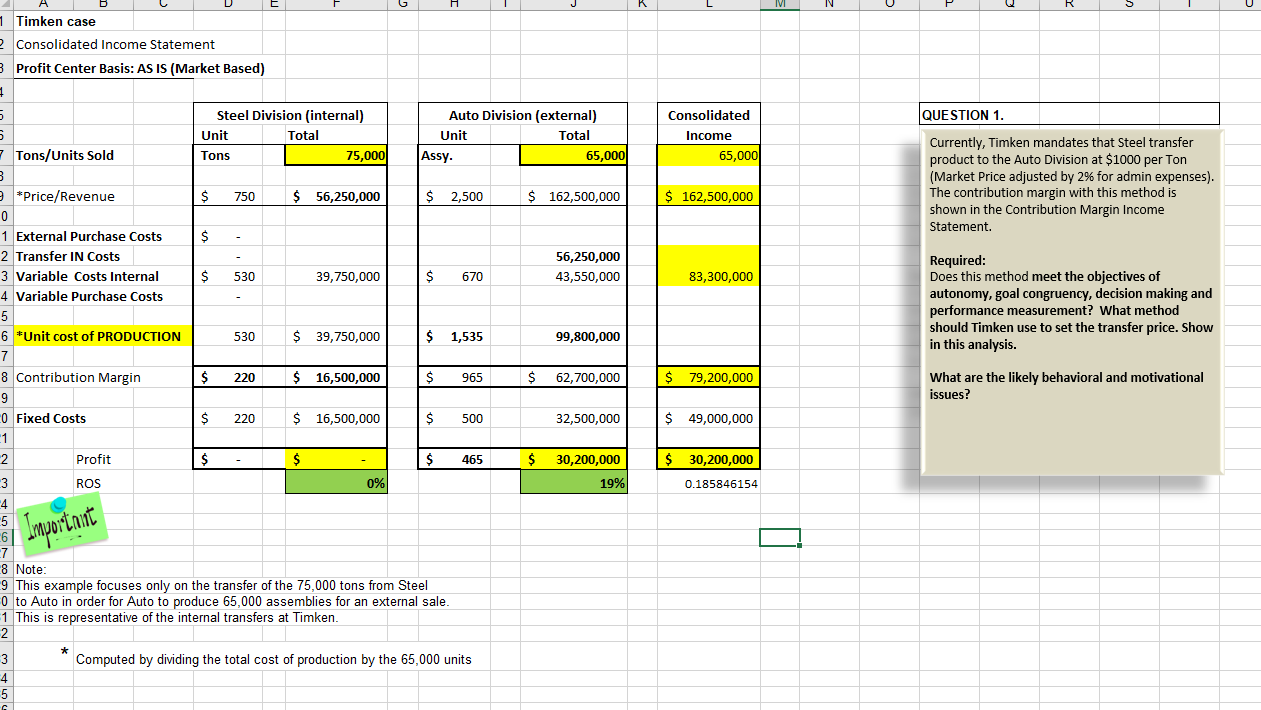Select the yellow Consolidated $162,500,000 cell
The height and width of the screenshot is (710, 1261).
tap(708, 196)
